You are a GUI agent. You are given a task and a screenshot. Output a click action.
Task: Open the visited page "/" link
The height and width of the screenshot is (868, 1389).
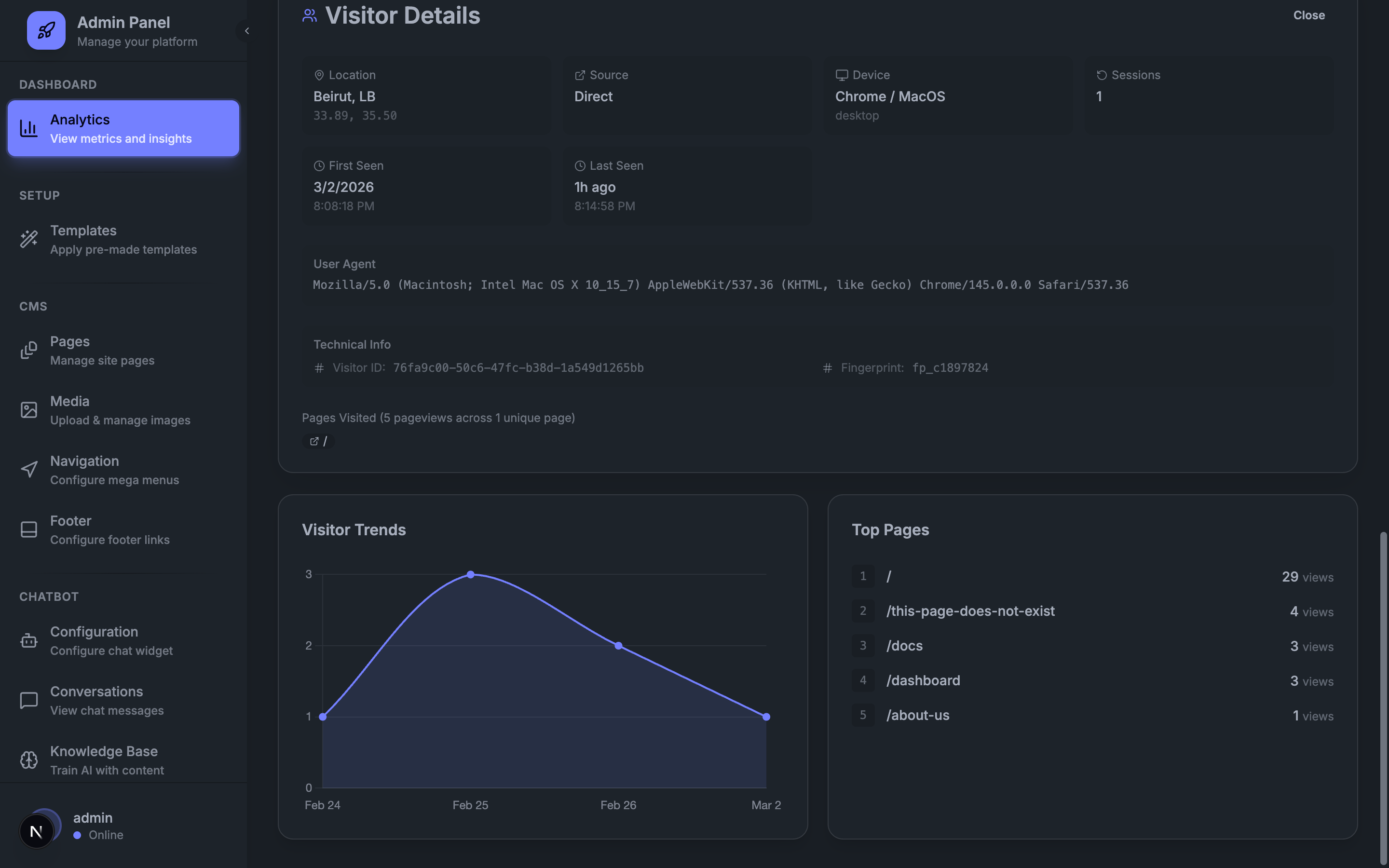click(x=318, y=441)
